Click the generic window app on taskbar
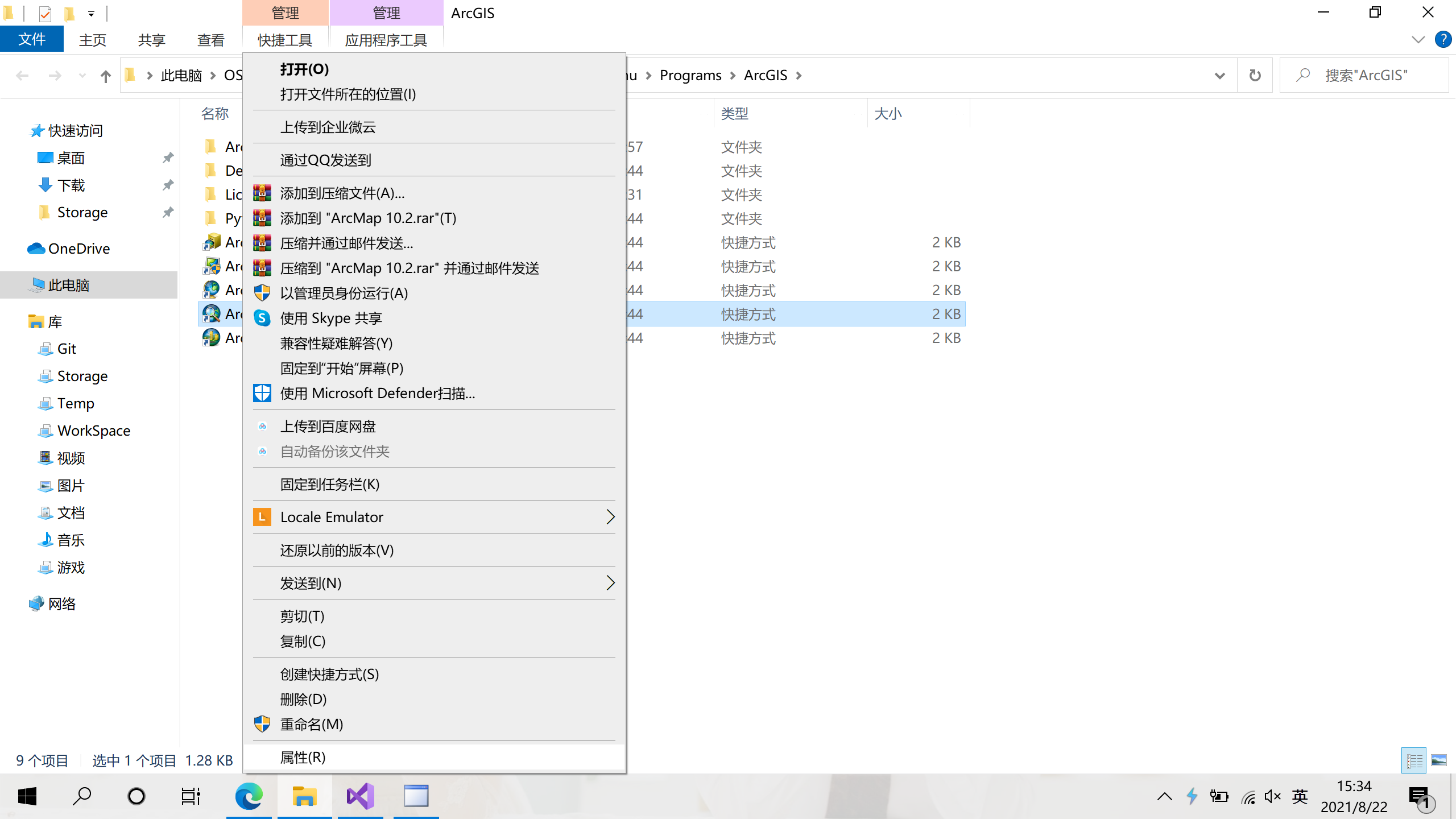 pyautogui.click(x=416, y=796)
